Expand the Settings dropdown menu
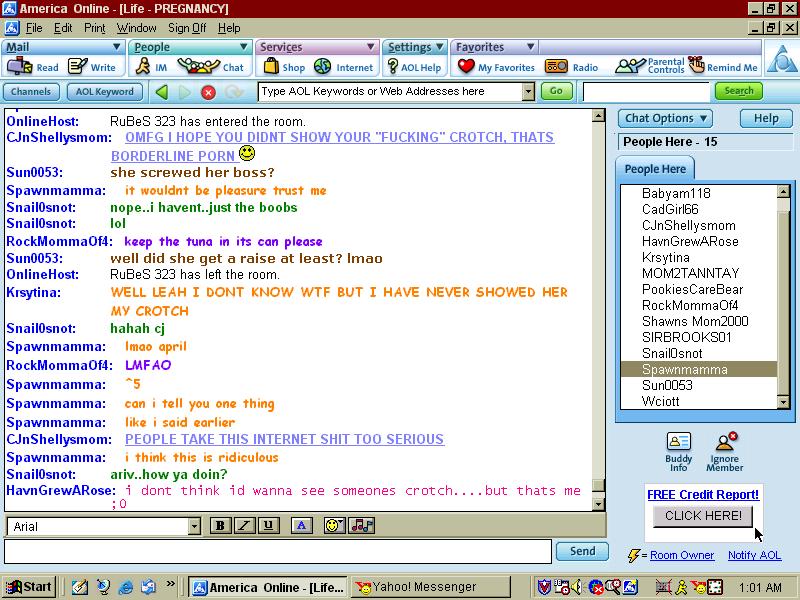The width and height of the screenshot is (800, 600). 439,47
